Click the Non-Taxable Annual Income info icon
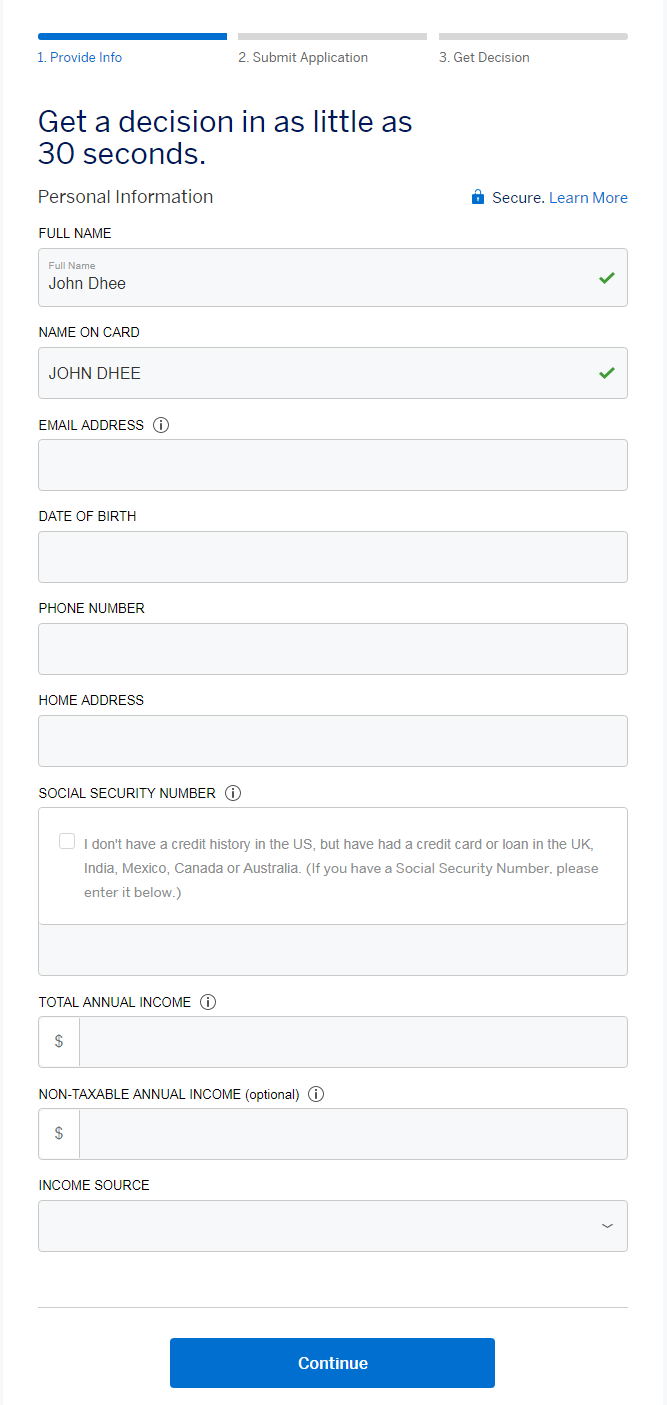 tap(316, 1094)
